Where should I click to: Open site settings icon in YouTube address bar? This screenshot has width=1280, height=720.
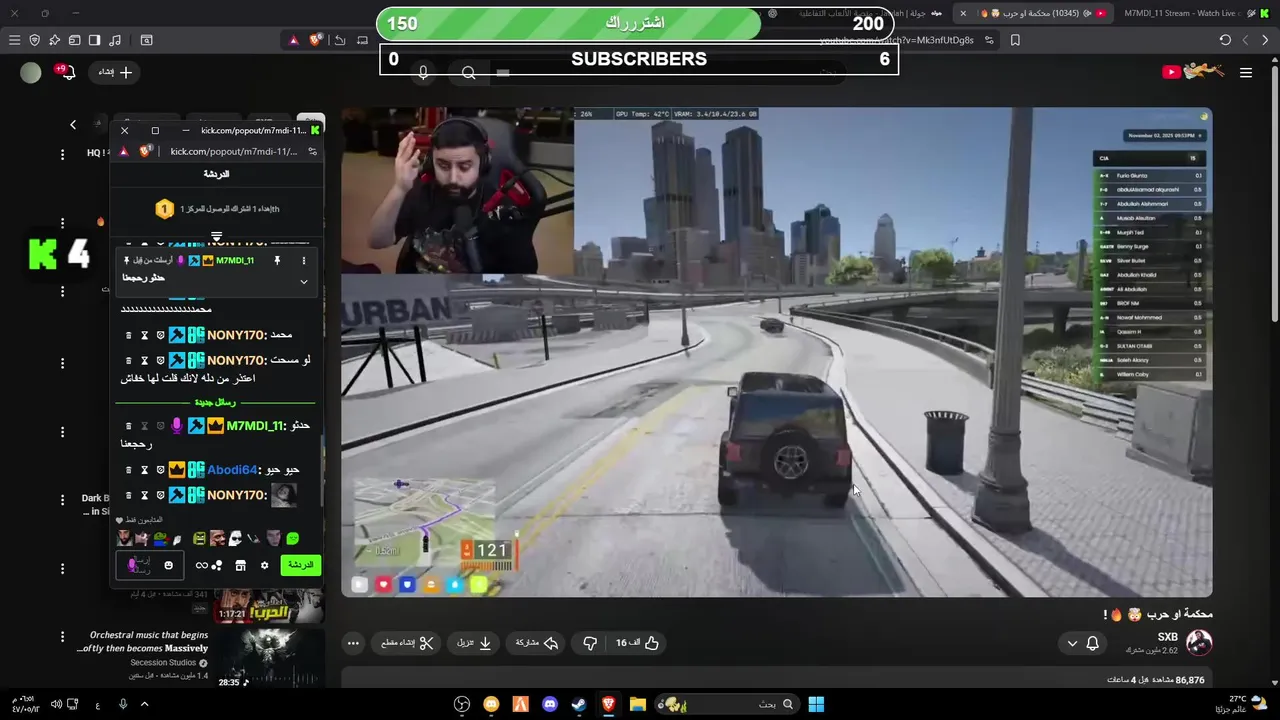point(989,40)
